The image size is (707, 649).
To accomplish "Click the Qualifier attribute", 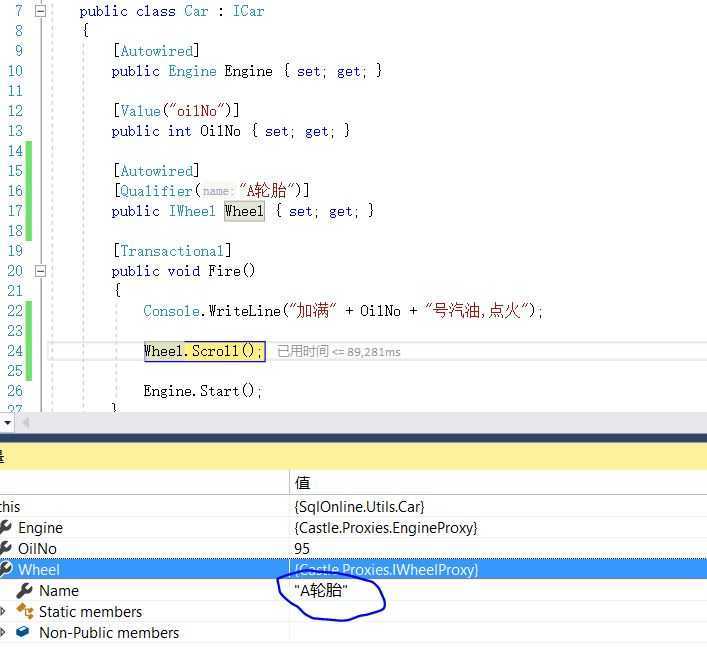I will coord(156,191).
